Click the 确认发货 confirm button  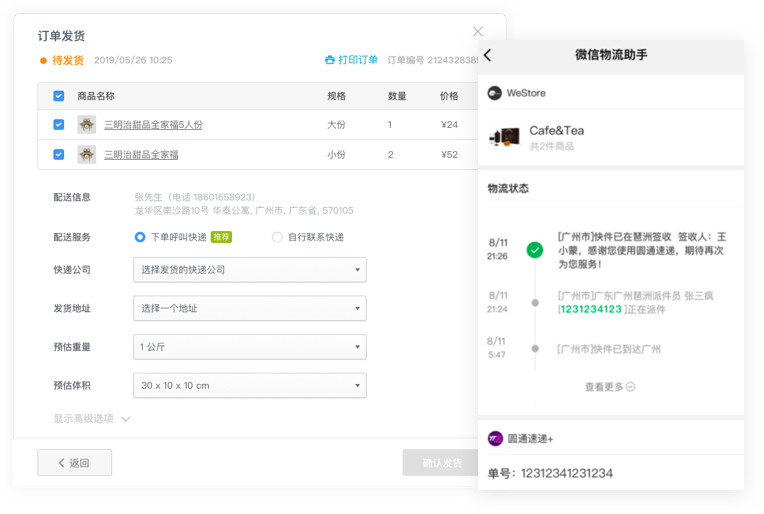point(441,463)
